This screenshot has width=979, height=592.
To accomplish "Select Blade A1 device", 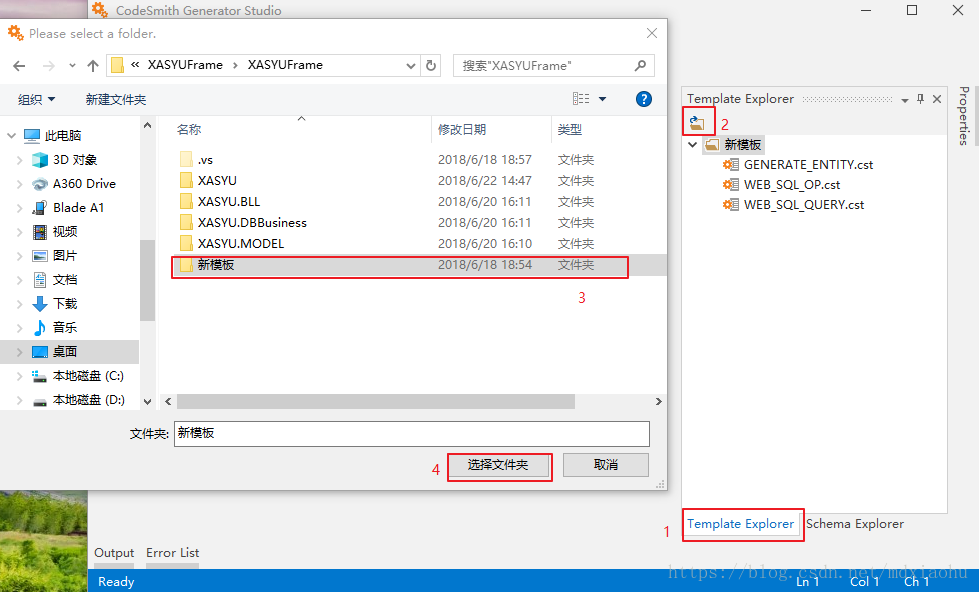I will (x=78, y=207).
